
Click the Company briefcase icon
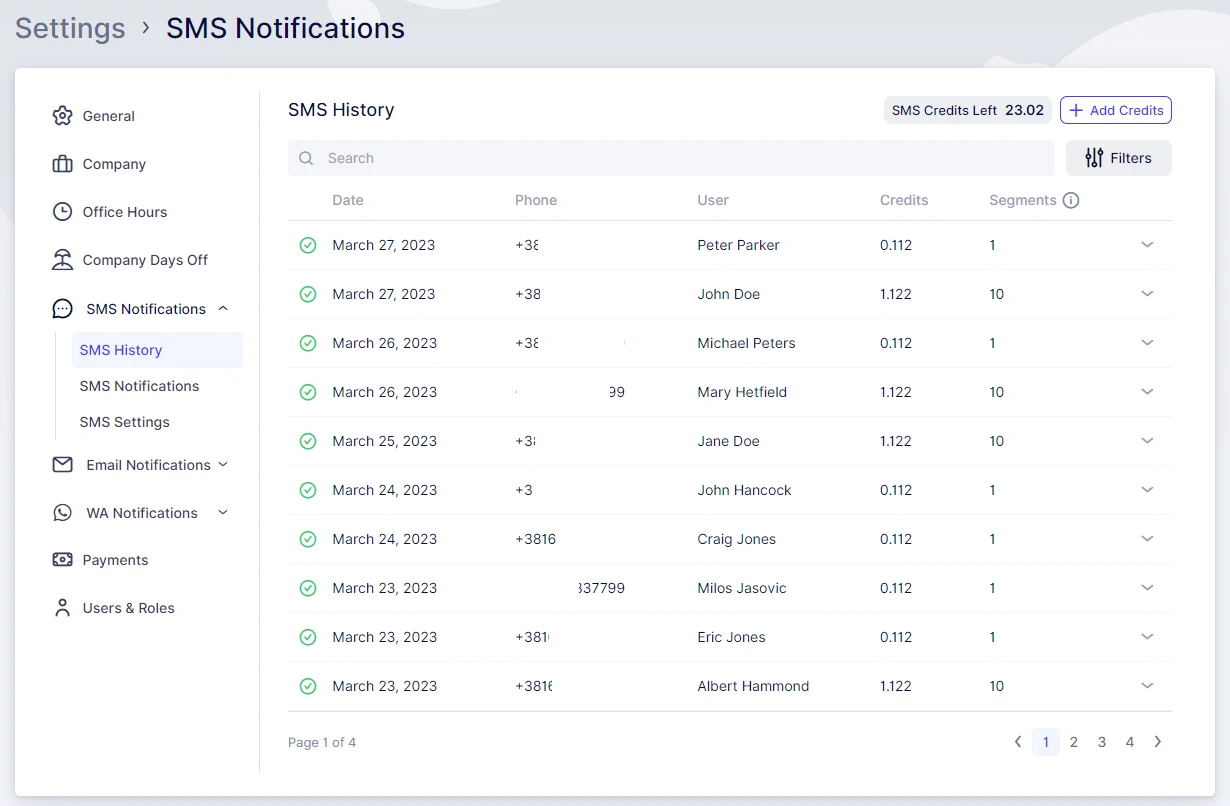click(x=62, y=164)
